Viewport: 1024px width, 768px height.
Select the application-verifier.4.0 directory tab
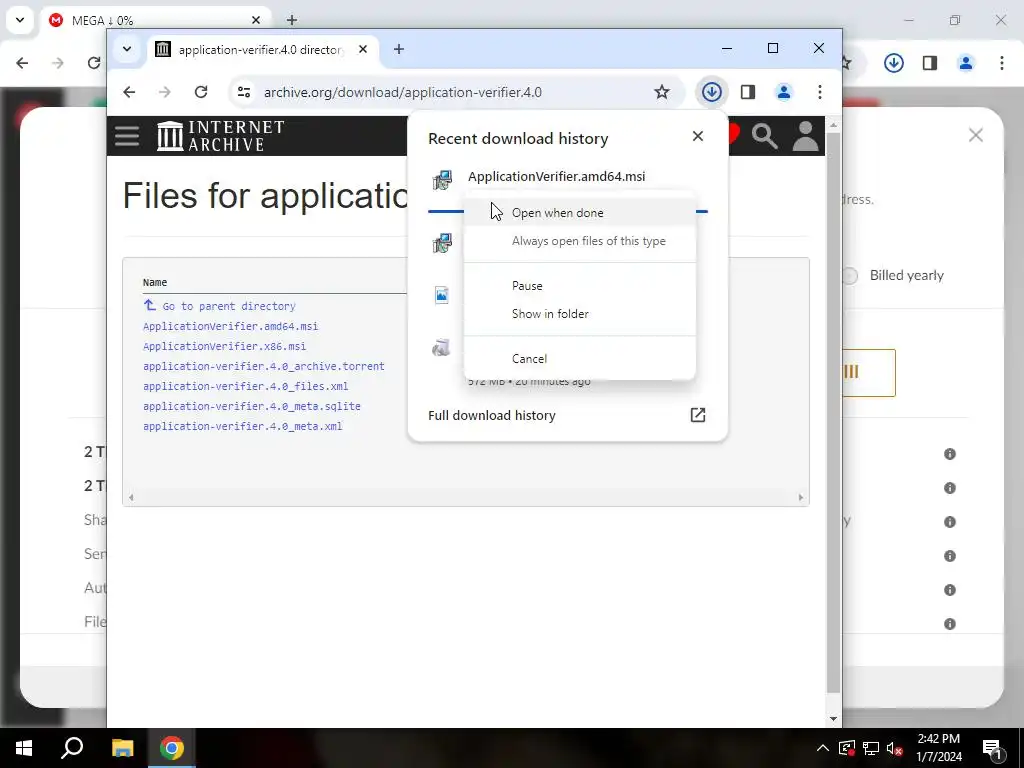coord(261,50)
